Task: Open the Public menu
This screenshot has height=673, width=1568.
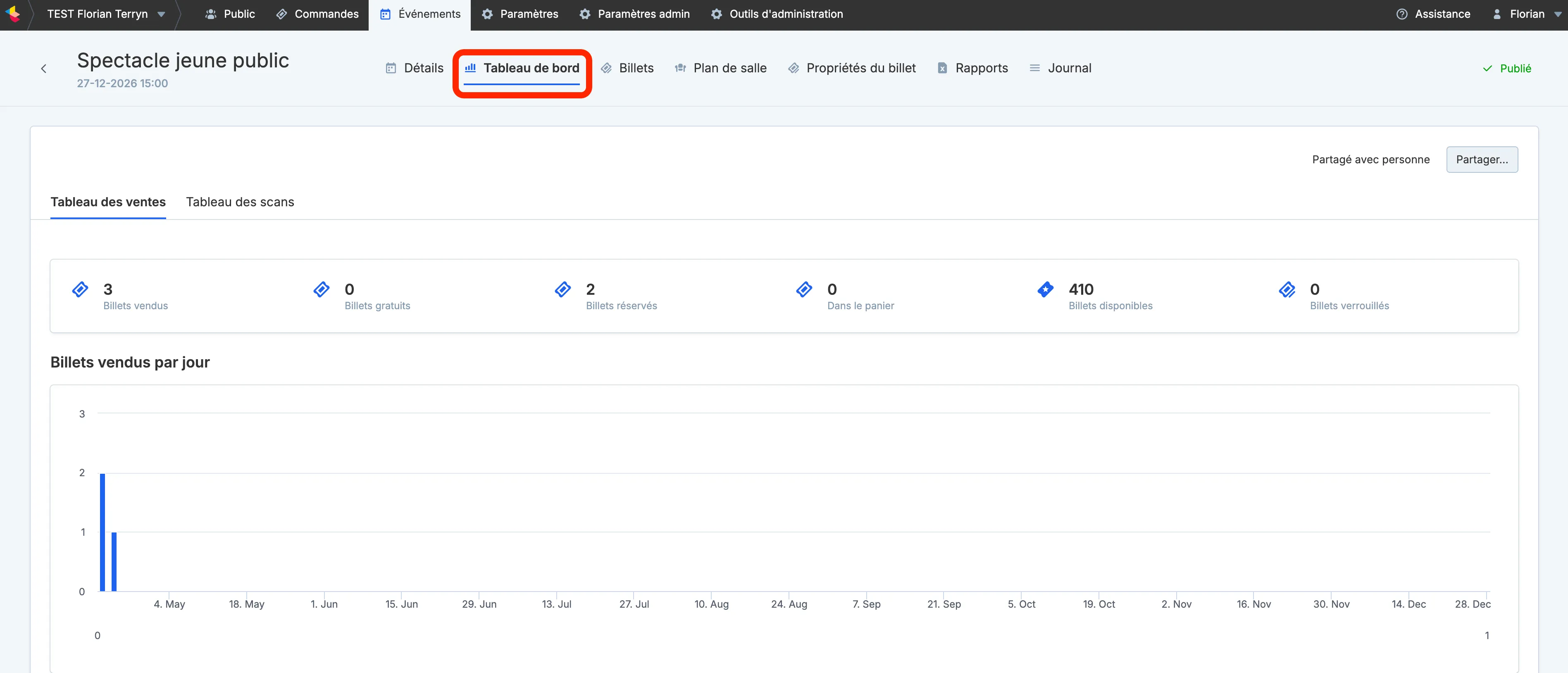Action: (x=230, y=14)
